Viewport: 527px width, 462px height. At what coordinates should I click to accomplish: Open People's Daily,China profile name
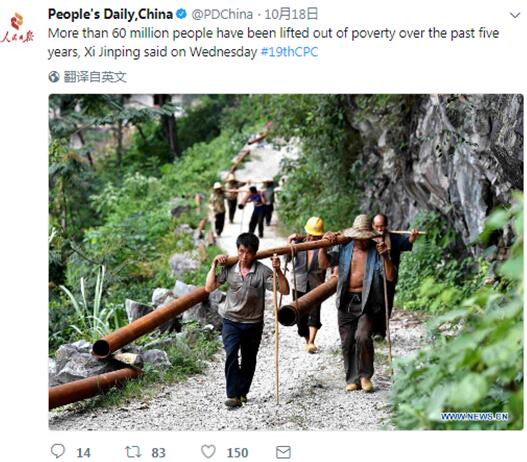tap(111, 14)
